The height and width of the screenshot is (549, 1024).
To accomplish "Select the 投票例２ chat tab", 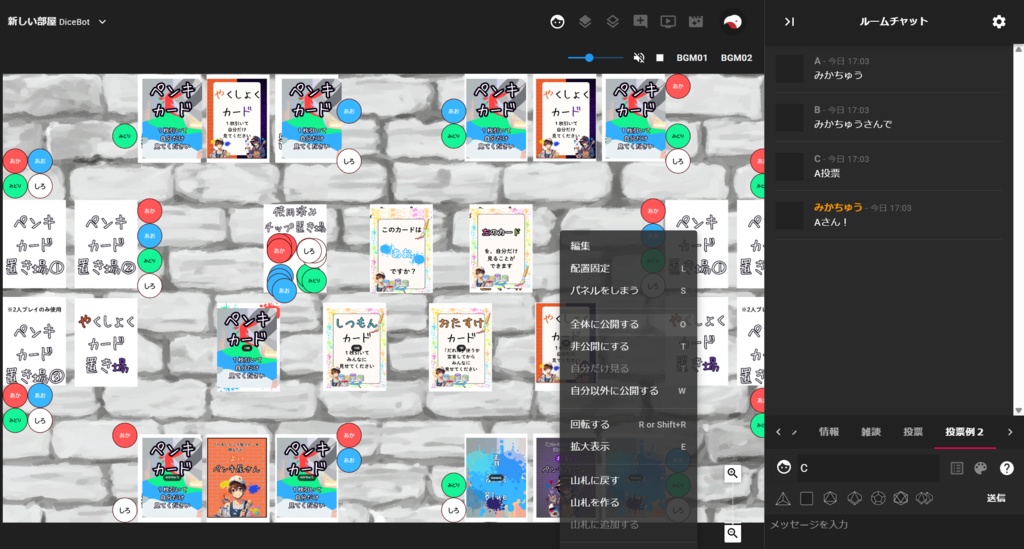I will (x=965, y=432).
